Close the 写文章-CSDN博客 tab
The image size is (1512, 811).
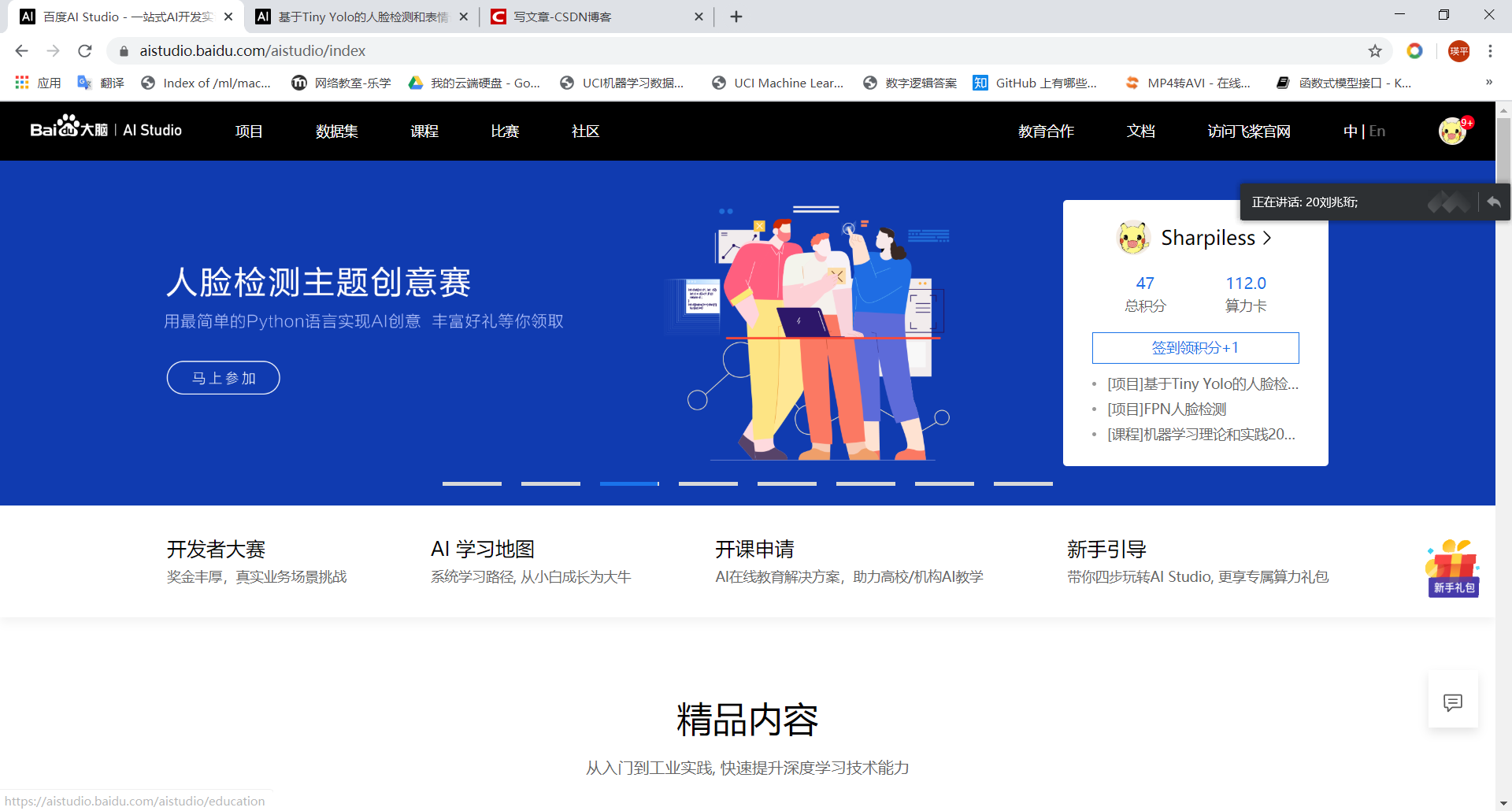click(x=699, y=17)
